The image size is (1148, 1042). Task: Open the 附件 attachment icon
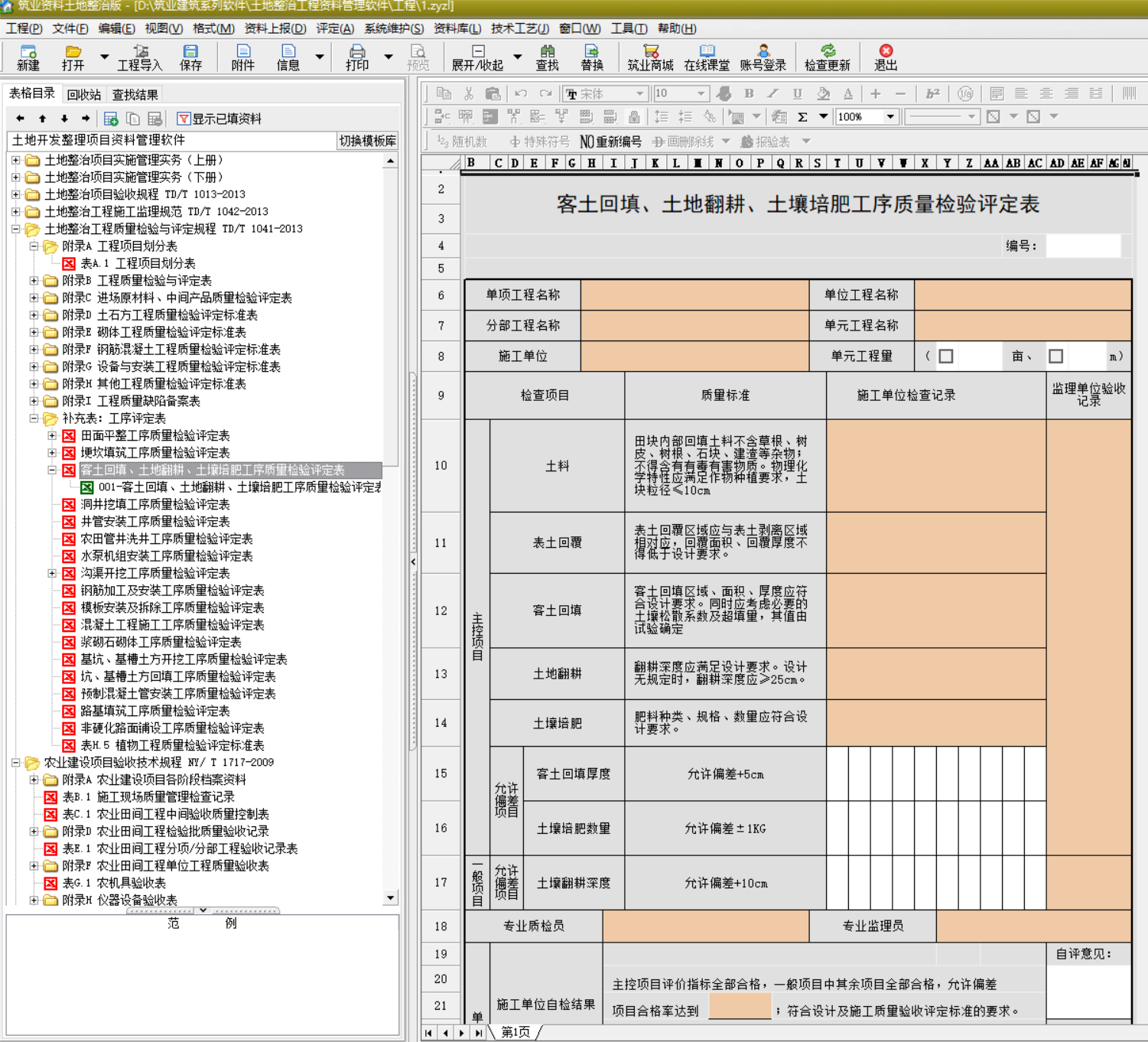243,57
